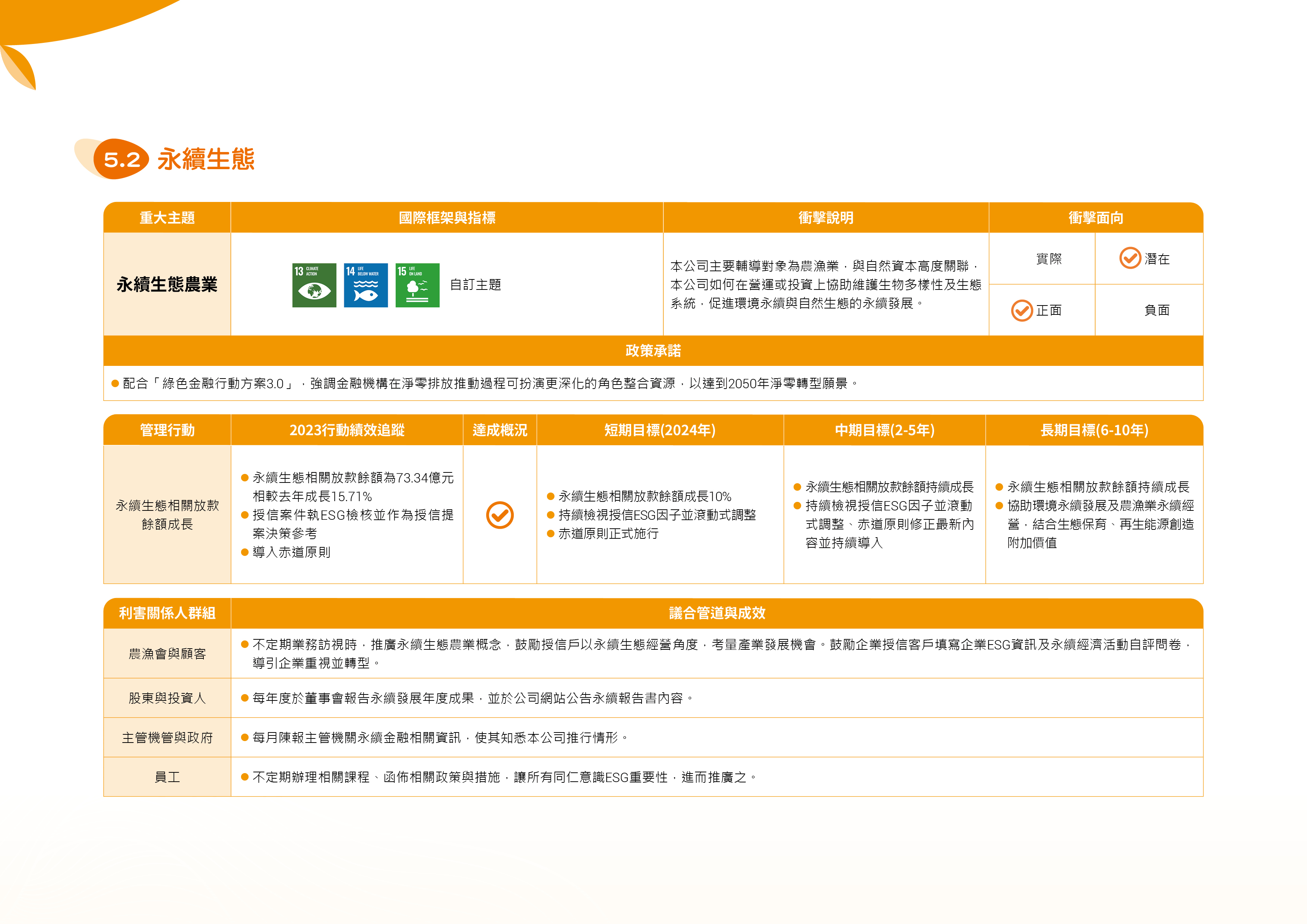Viewport: 1307px width, 924px height.
Task: Click the 潛在 label text
Action: point(1157,259)
